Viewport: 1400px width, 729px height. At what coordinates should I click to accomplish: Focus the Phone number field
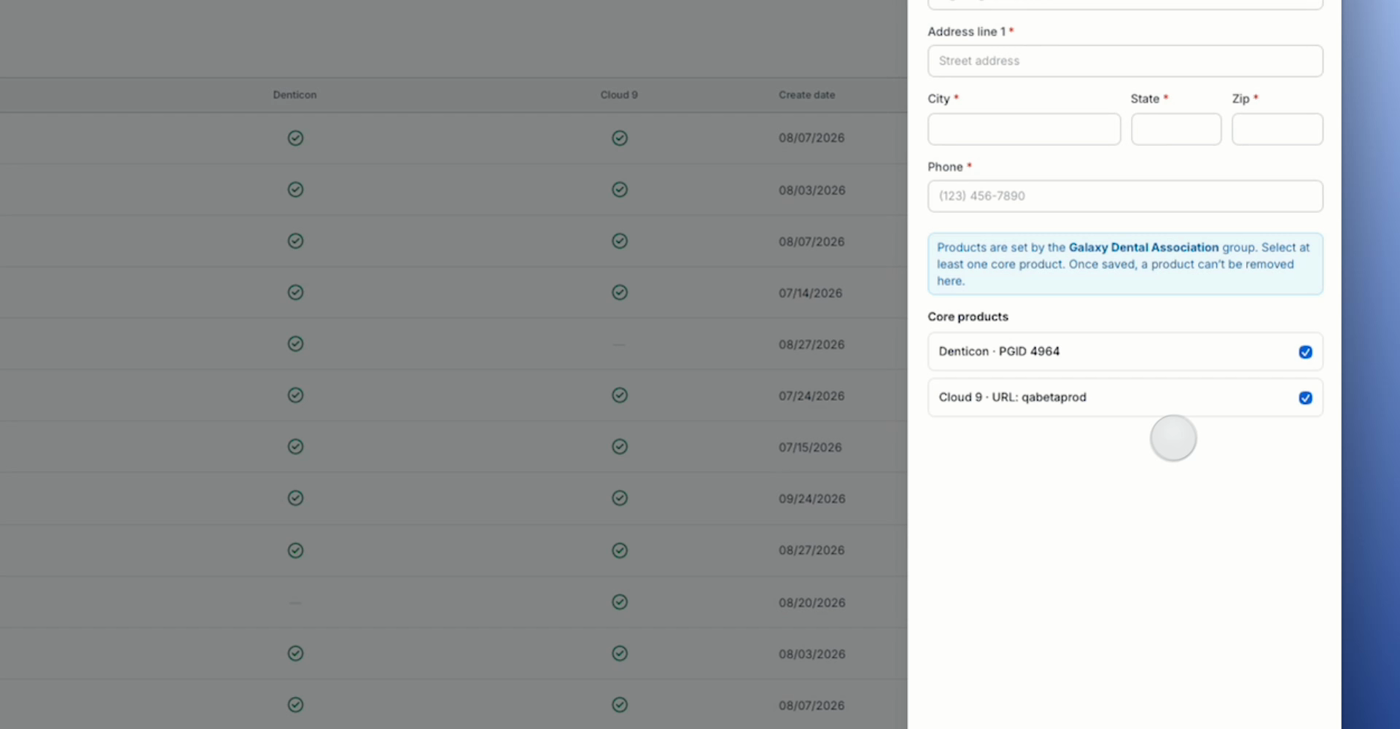[1125, 196]
